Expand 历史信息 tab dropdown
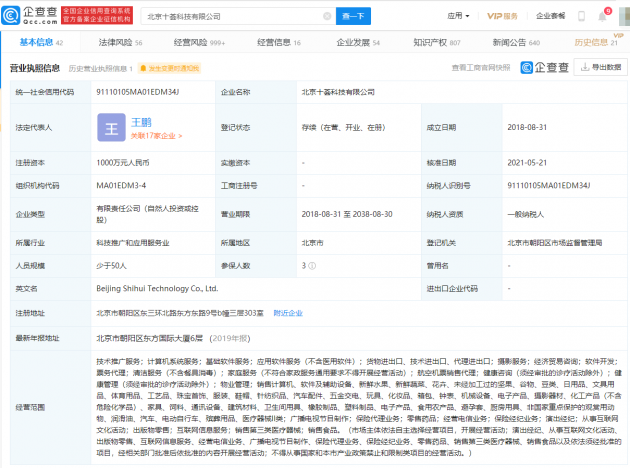Screen dimensions: 630x468 [x=596, y=43]
